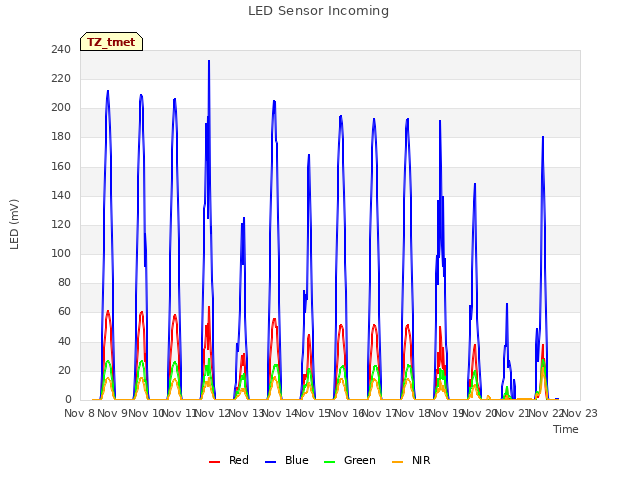Click the 160 y-axis tick label
This screenshot has width=640, height=480.
tap(61, 166)
